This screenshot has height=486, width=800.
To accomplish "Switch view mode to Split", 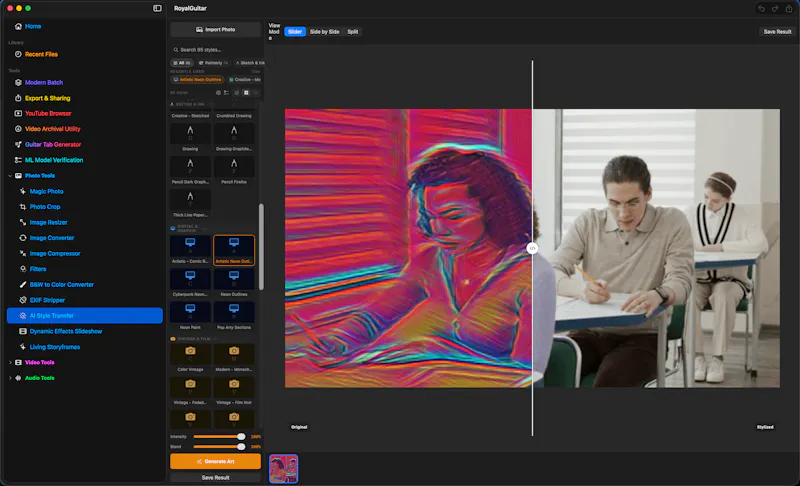I will pyautogui.click(x=353, y=32).
